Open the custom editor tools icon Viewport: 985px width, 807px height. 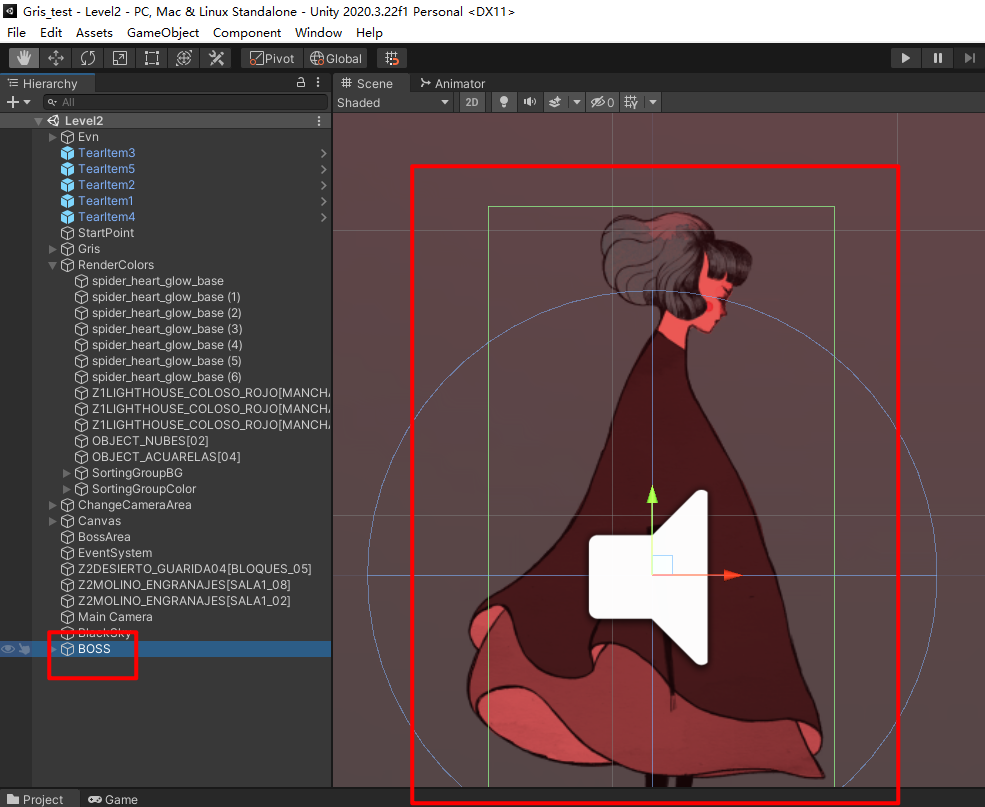coord(216,58)
